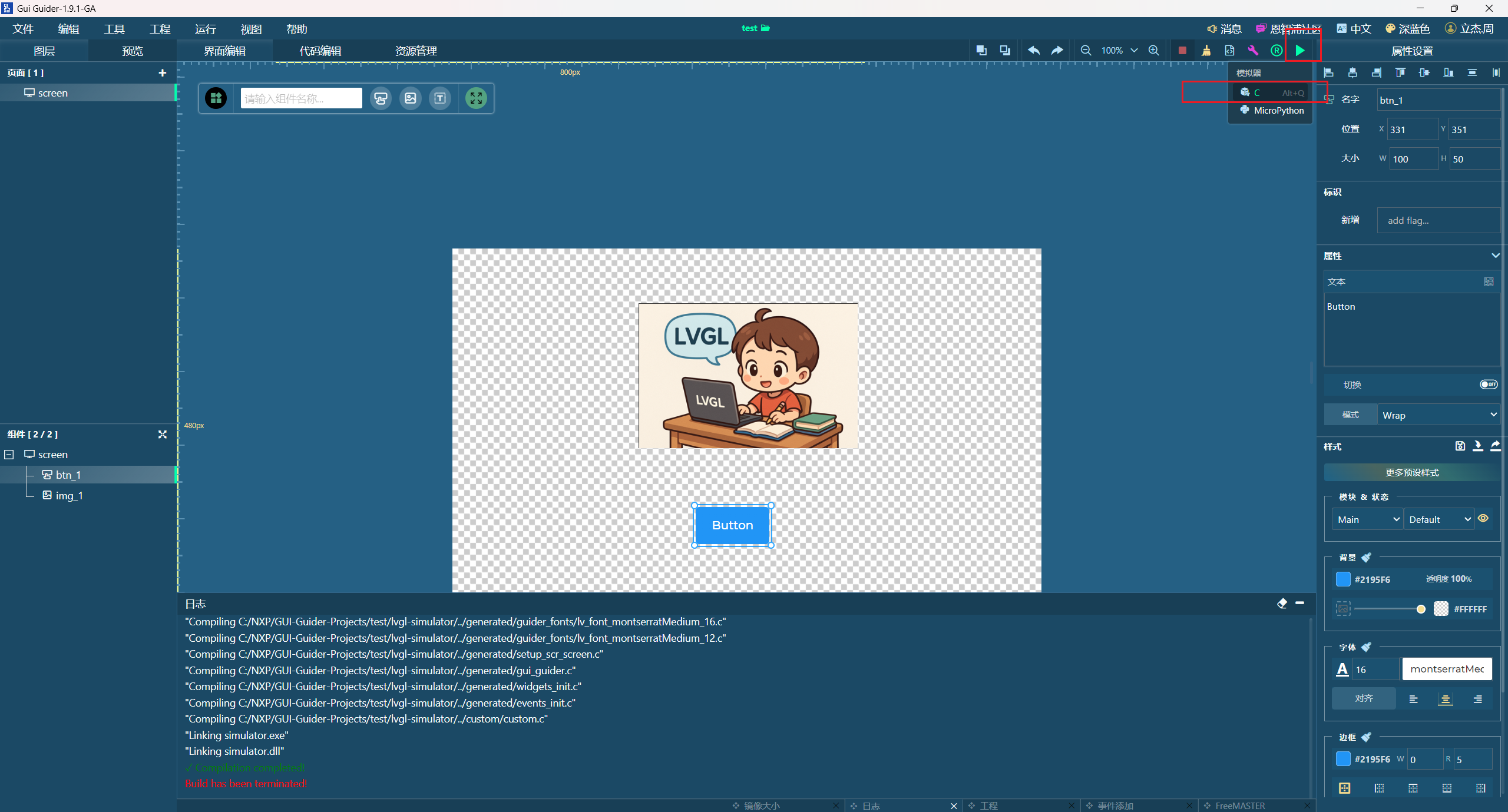Click the red stop build button
The height and width of the screenshot is (812, 1508).
point(1182,51)
